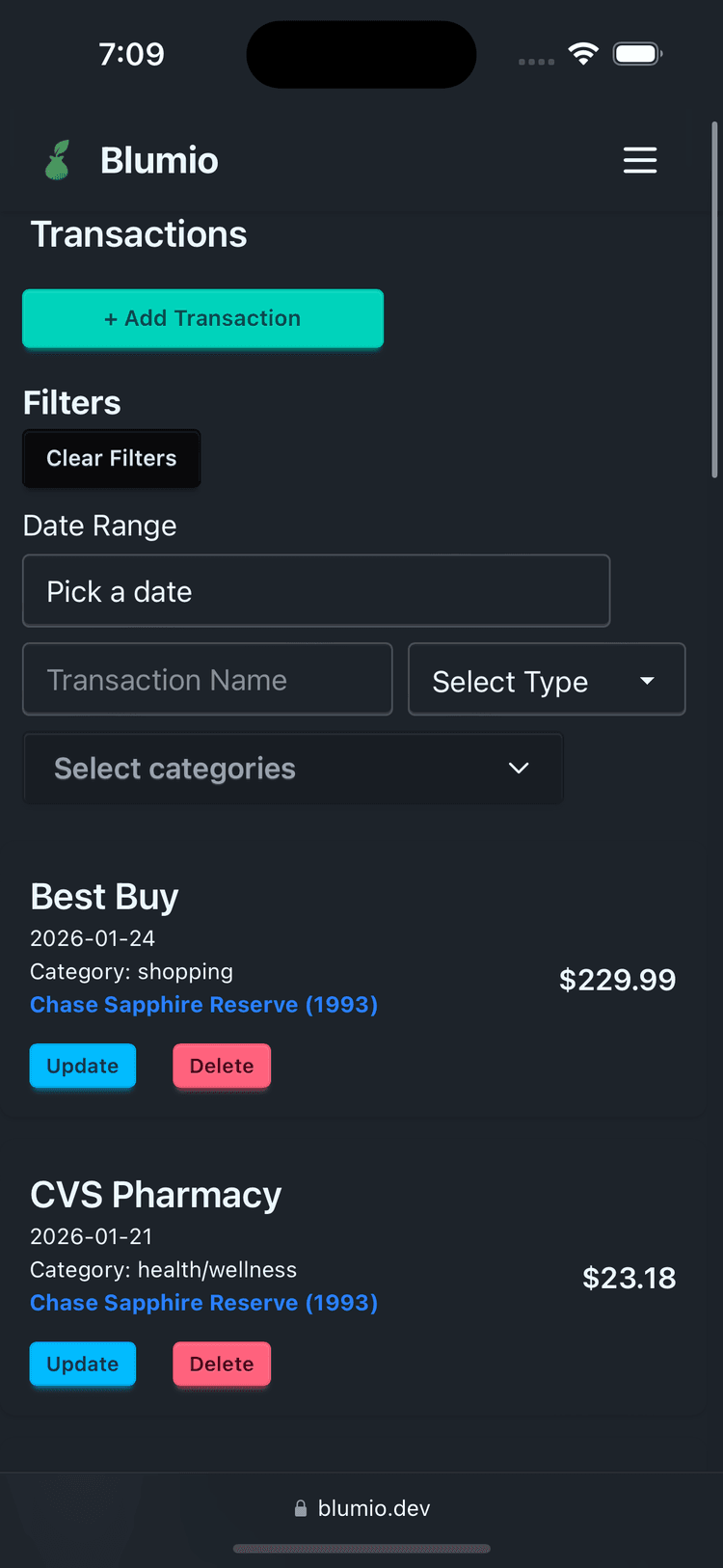
Task: Click the Add Transaction button
Action: [202, 318]
